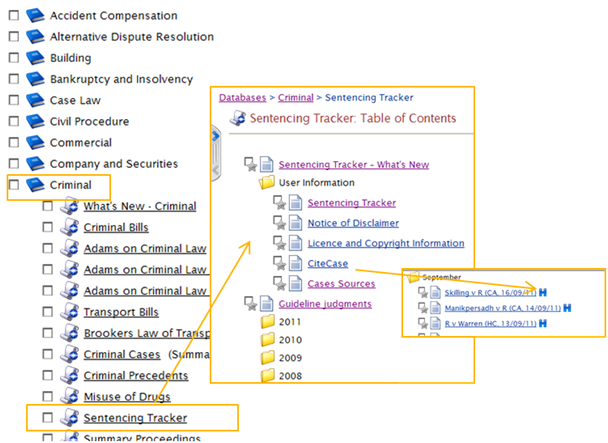Click the Accident Compensation book icon
The image size is (608, 443).
coord(35,16)
